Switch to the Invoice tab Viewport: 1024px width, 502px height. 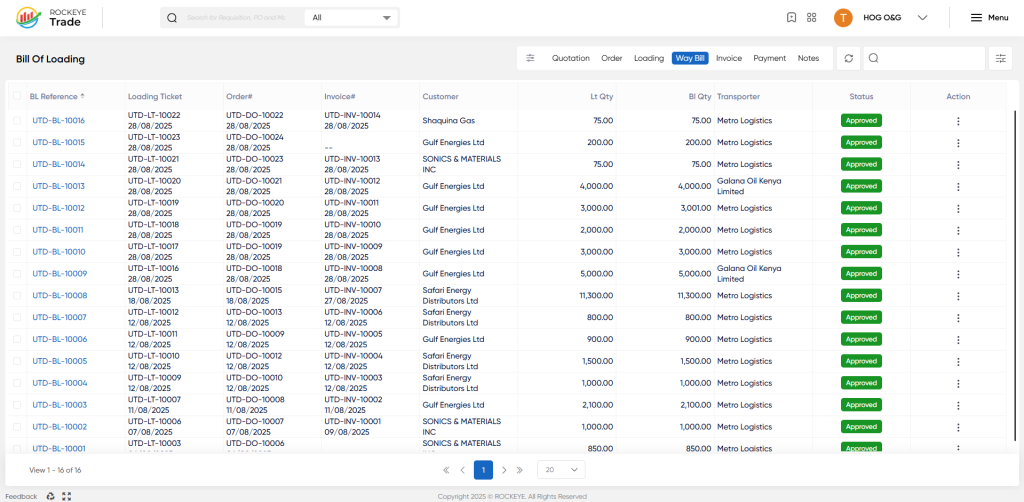[729, 58]
